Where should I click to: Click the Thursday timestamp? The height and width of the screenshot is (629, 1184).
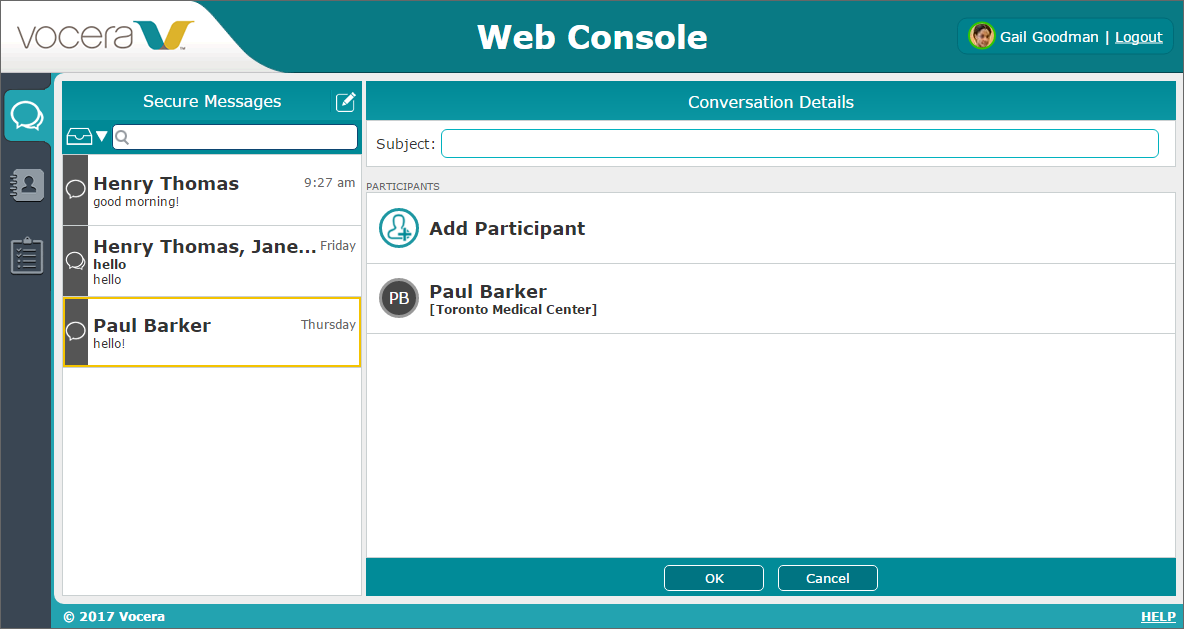click(328, 325)
